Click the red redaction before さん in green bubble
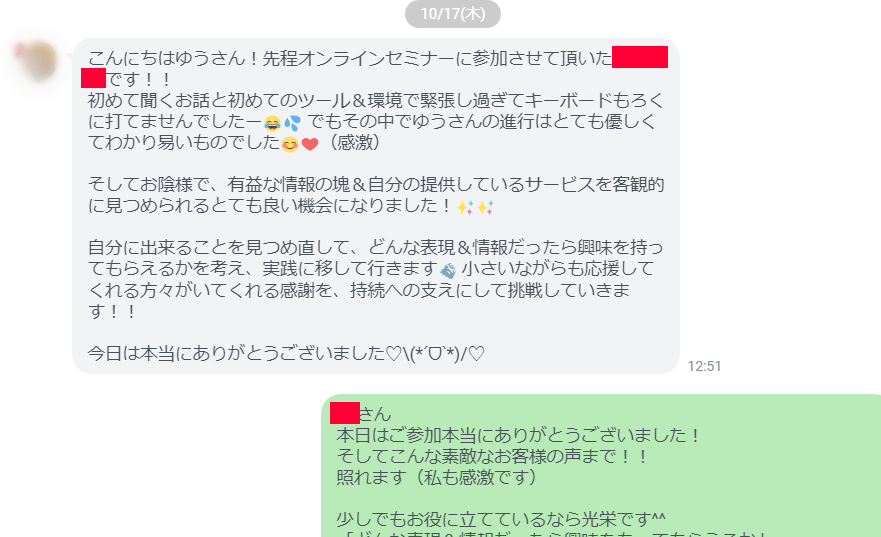Viewport: 881px width, 537px height. (x=344, y=413)
